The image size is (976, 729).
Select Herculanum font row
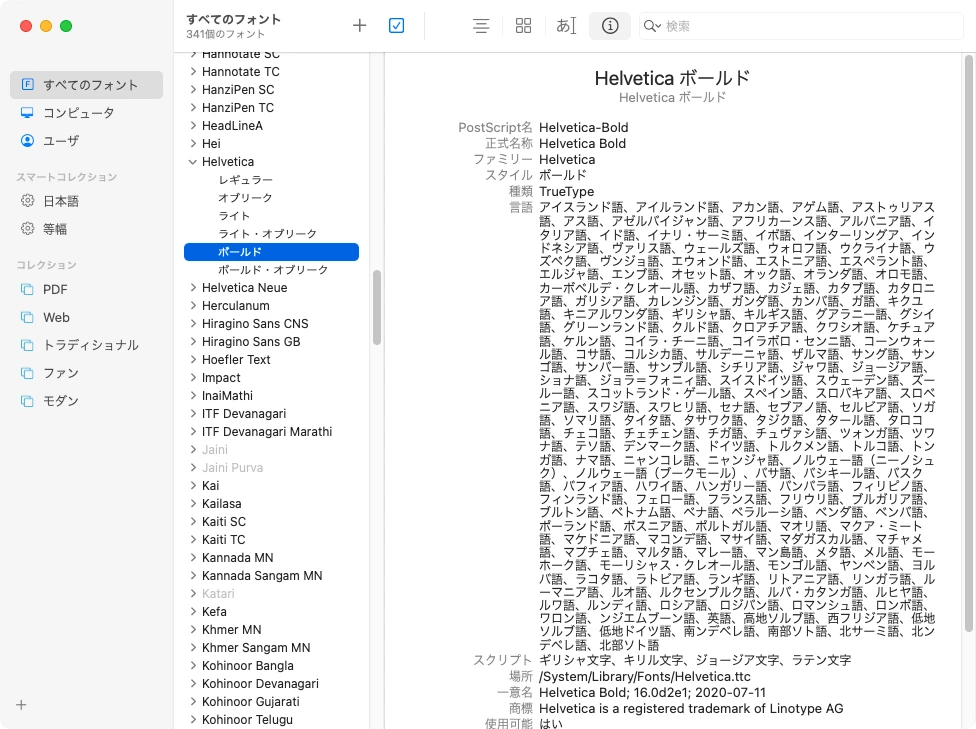271,306
